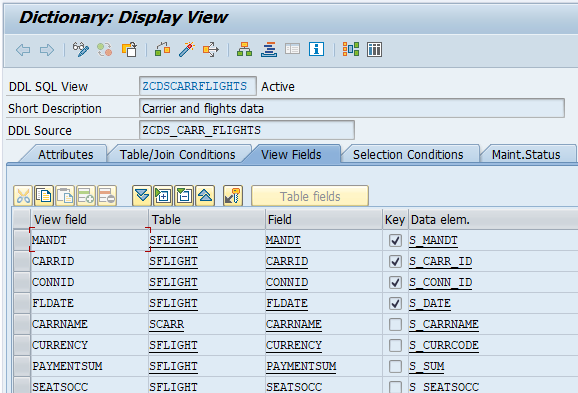The image size is (578, 393).
Task: Click the Active/Inactive switch icon
Action: (105, 49)
